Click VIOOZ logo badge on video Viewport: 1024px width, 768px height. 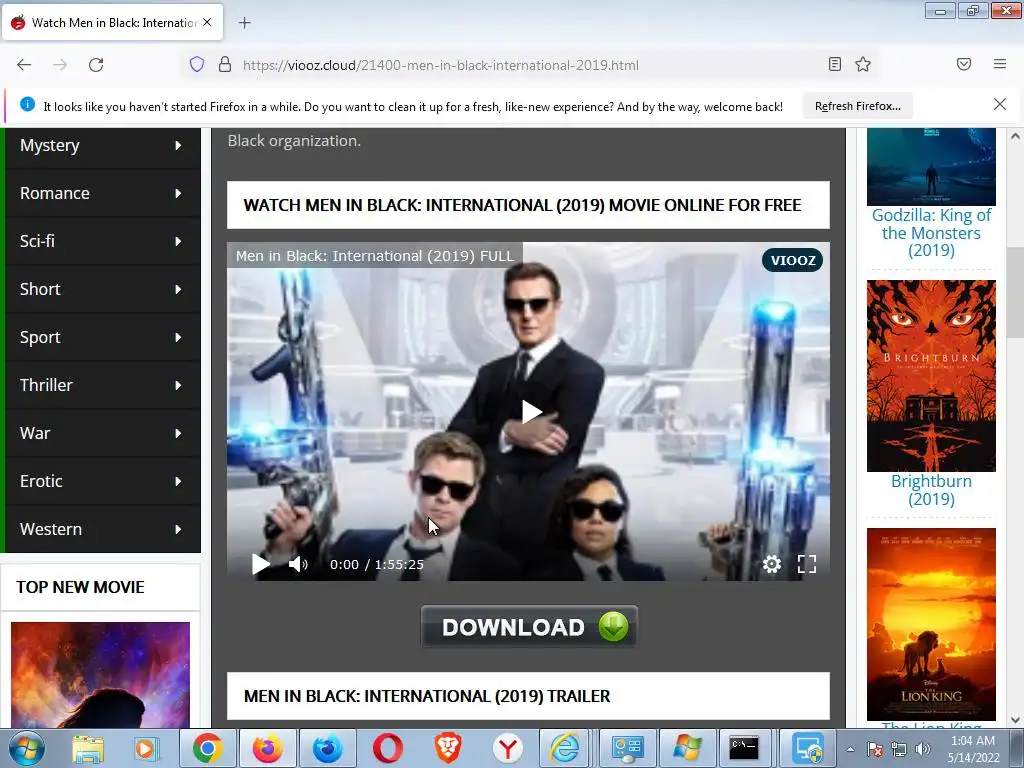[792, 260]
